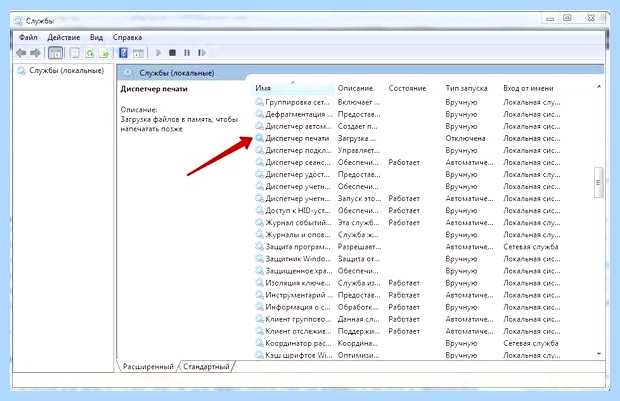
Task: Open the Help toolbar icon
Action: tap(123, 53)
